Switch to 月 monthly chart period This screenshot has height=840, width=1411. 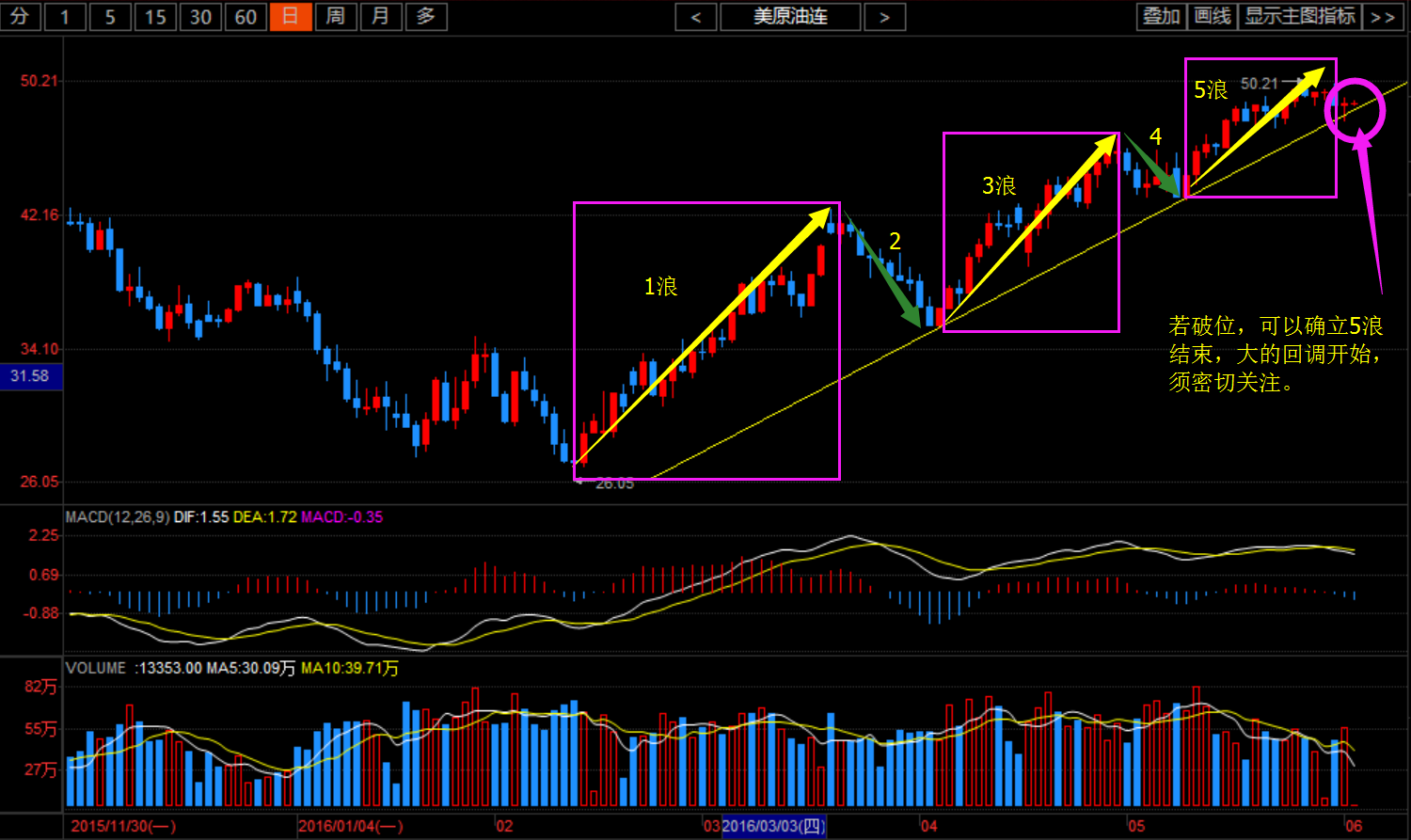381,17
